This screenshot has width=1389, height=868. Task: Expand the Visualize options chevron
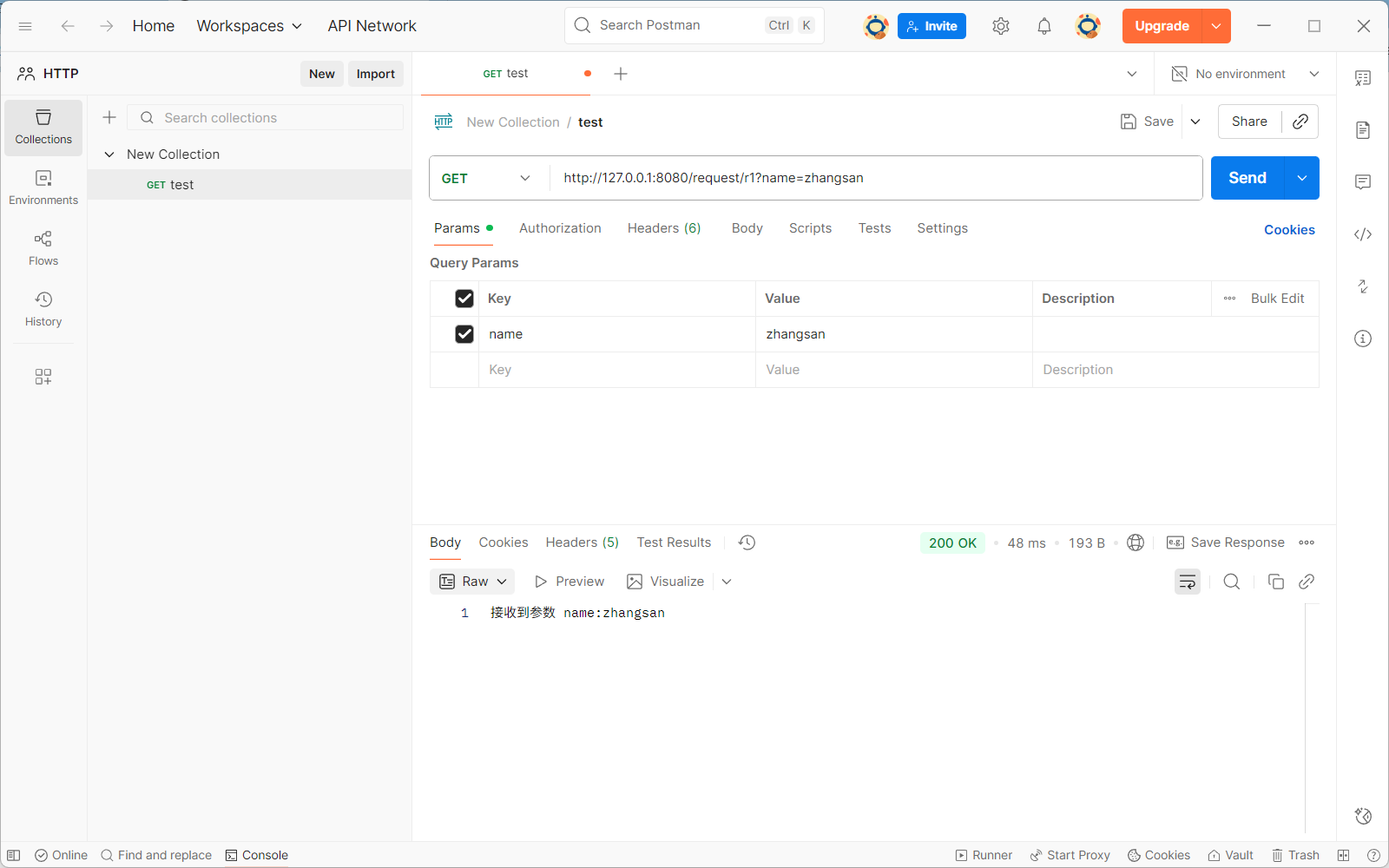click(727, 582)
